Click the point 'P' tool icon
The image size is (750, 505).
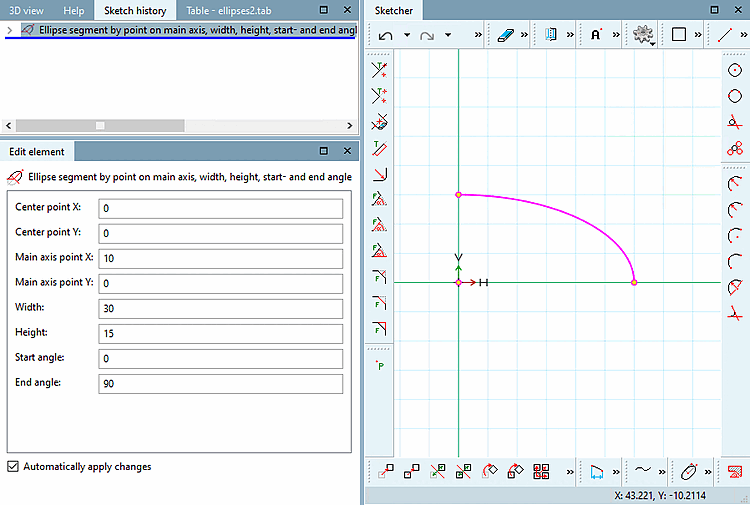pos(379,366)
